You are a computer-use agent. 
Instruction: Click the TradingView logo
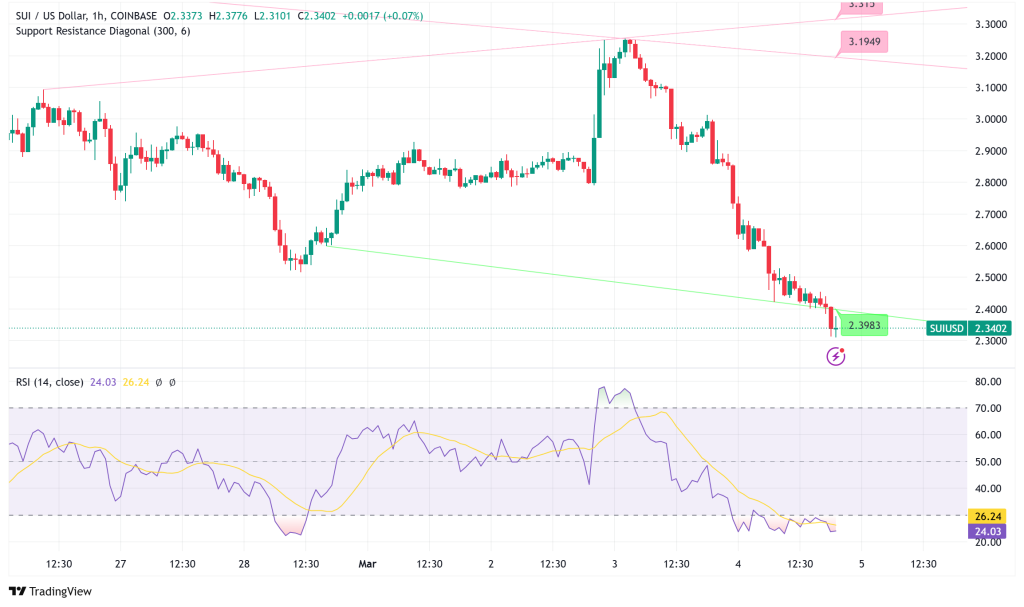(50, 591)
